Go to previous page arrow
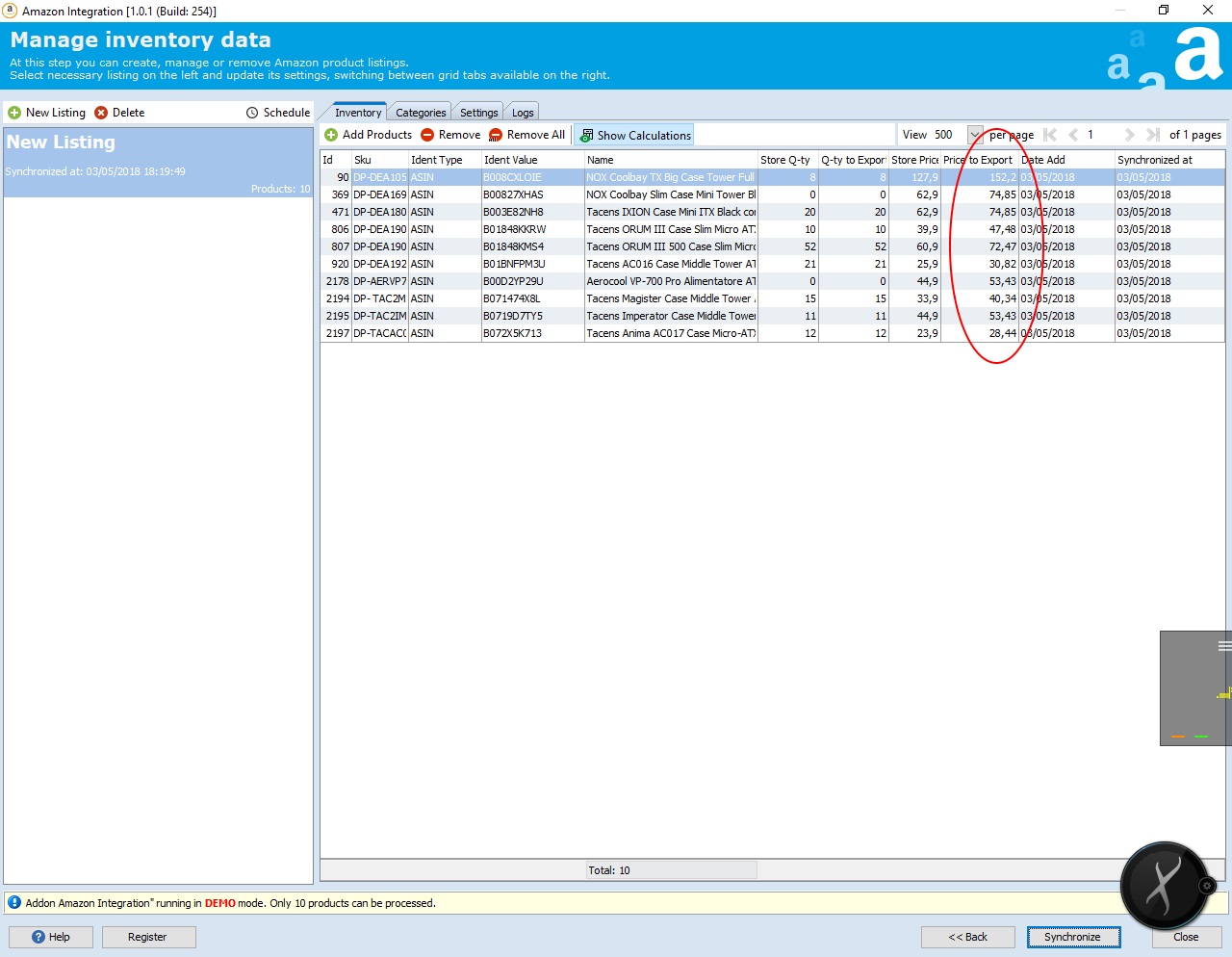The height and width of the screenshot is (957, 1232). (1073, 135)
